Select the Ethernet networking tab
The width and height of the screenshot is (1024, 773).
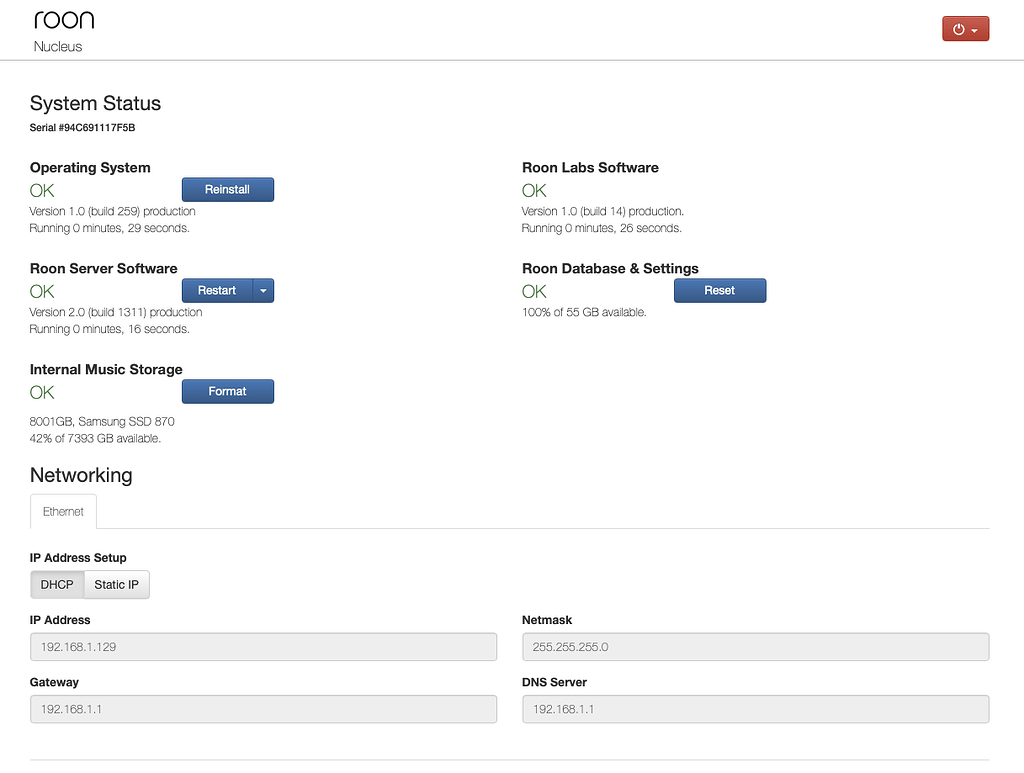63,511
